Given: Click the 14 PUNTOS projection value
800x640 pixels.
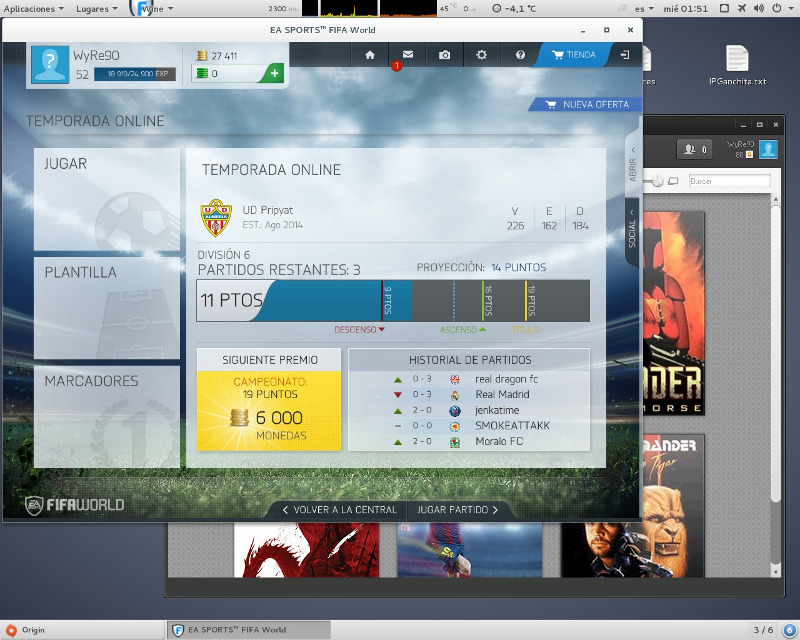Looking at the screenshot, I should 518,267.
